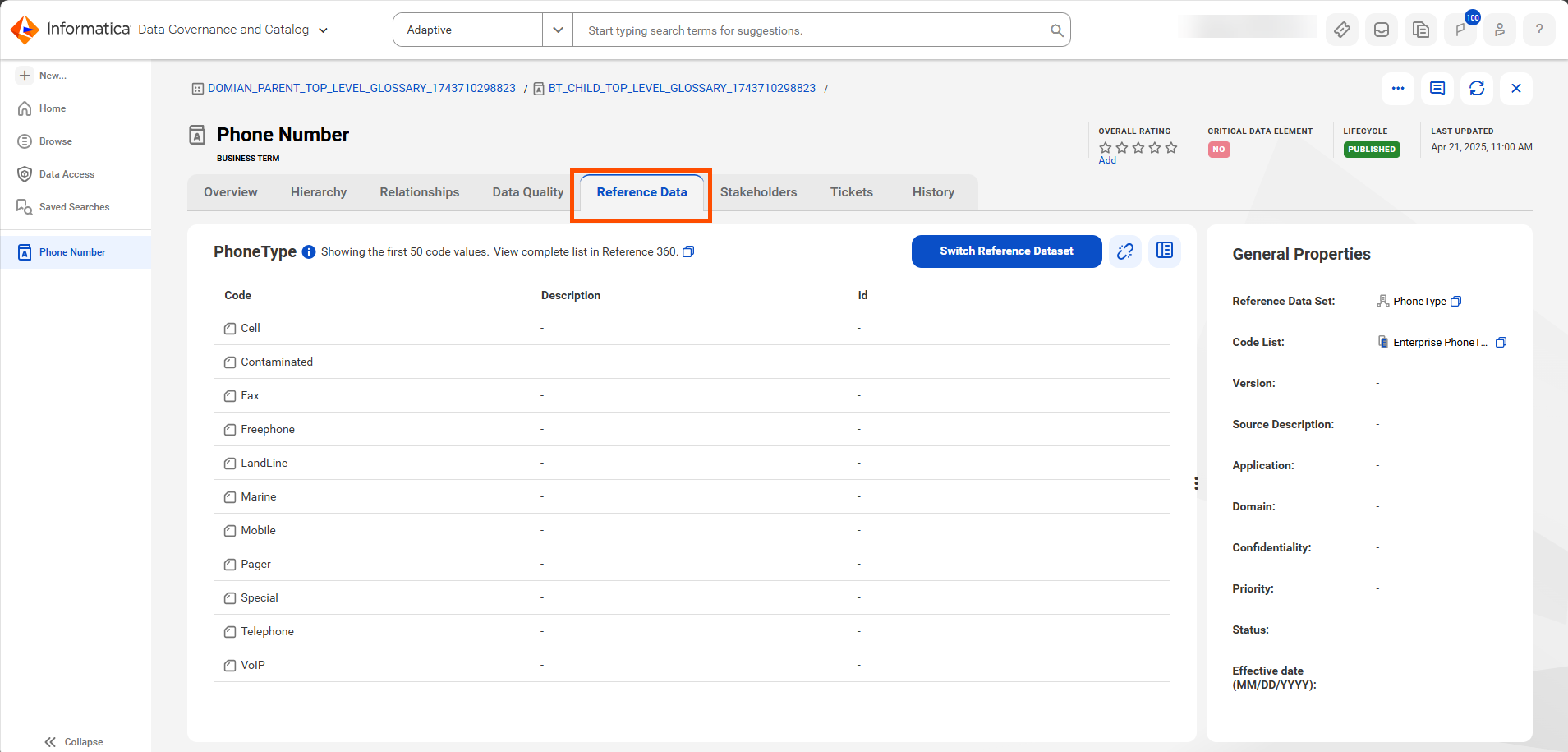Click the link/unlink reference dataset icon
Screen dimensions: 1568x752
tap(1125, 251)
